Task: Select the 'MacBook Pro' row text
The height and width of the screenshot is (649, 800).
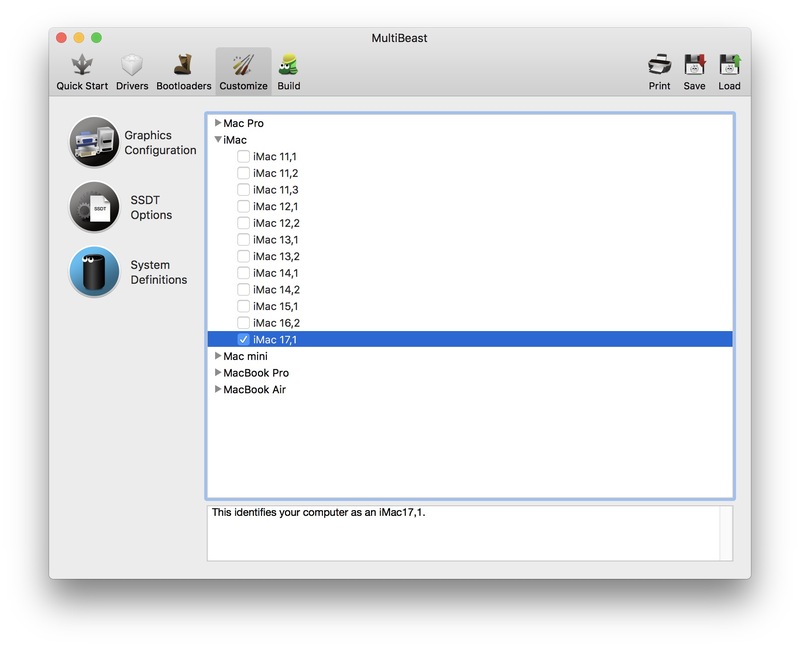Action: (x=256, y=373)
